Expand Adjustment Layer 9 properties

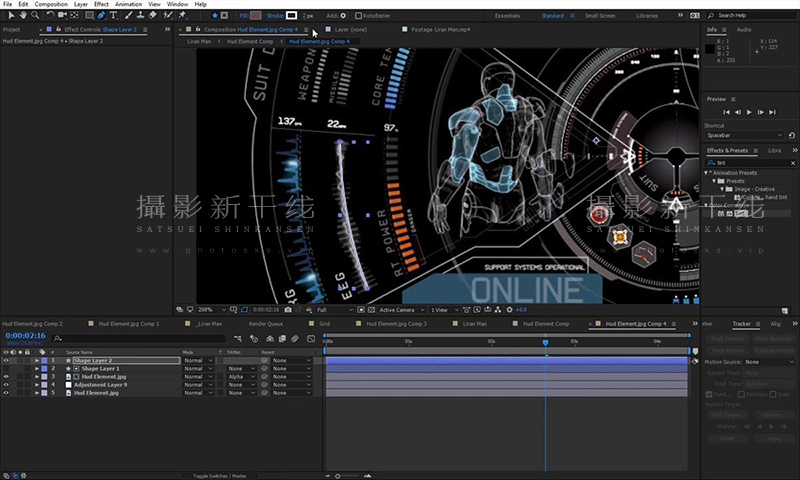coord(37,385)
